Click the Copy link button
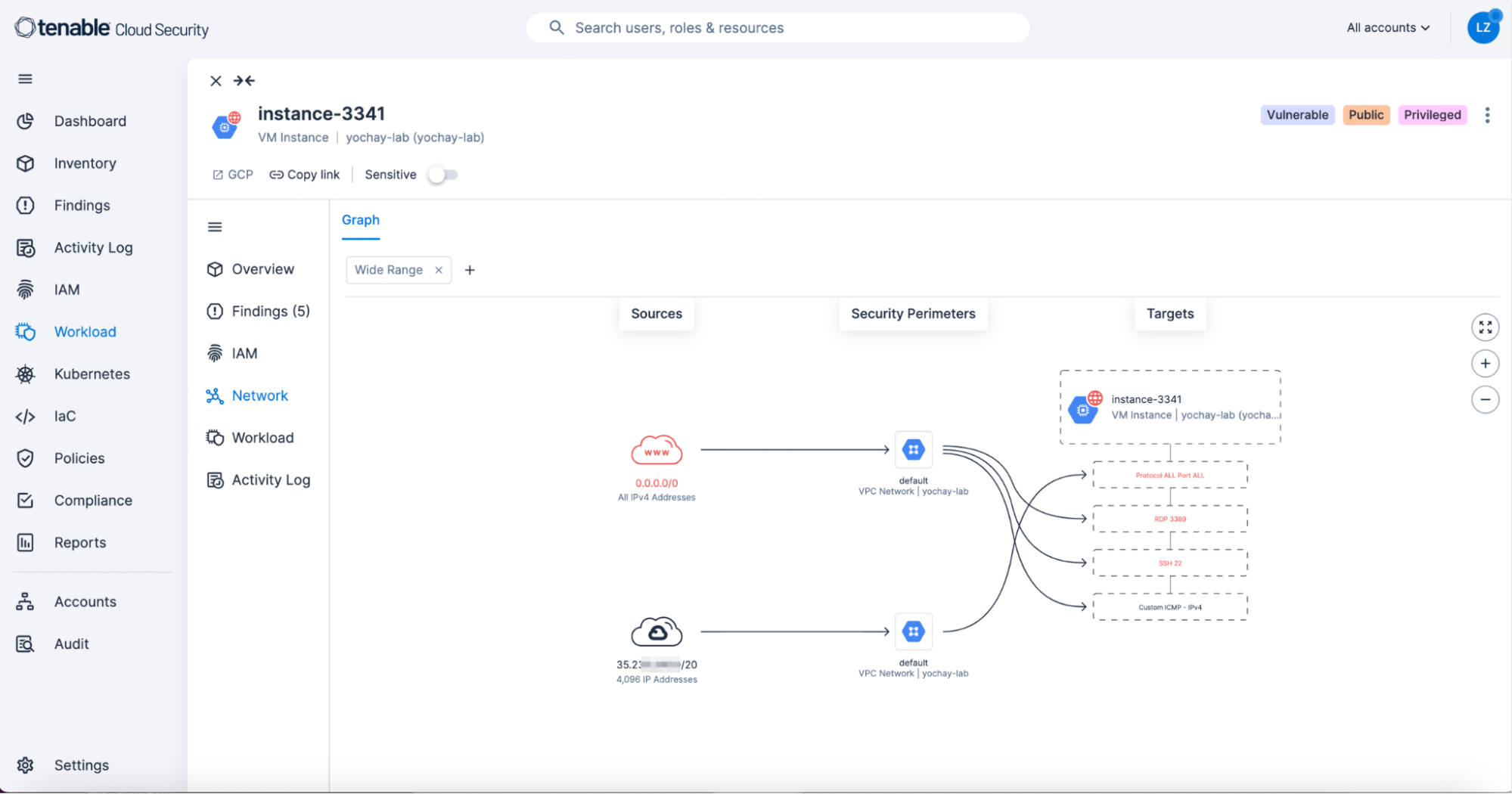 pyautogui.click(x=304, y=174)
